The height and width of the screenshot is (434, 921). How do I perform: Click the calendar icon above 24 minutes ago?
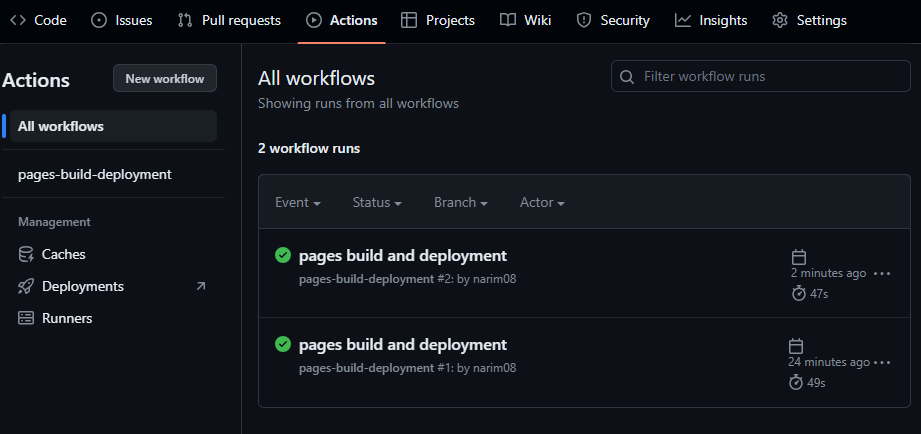796,346
